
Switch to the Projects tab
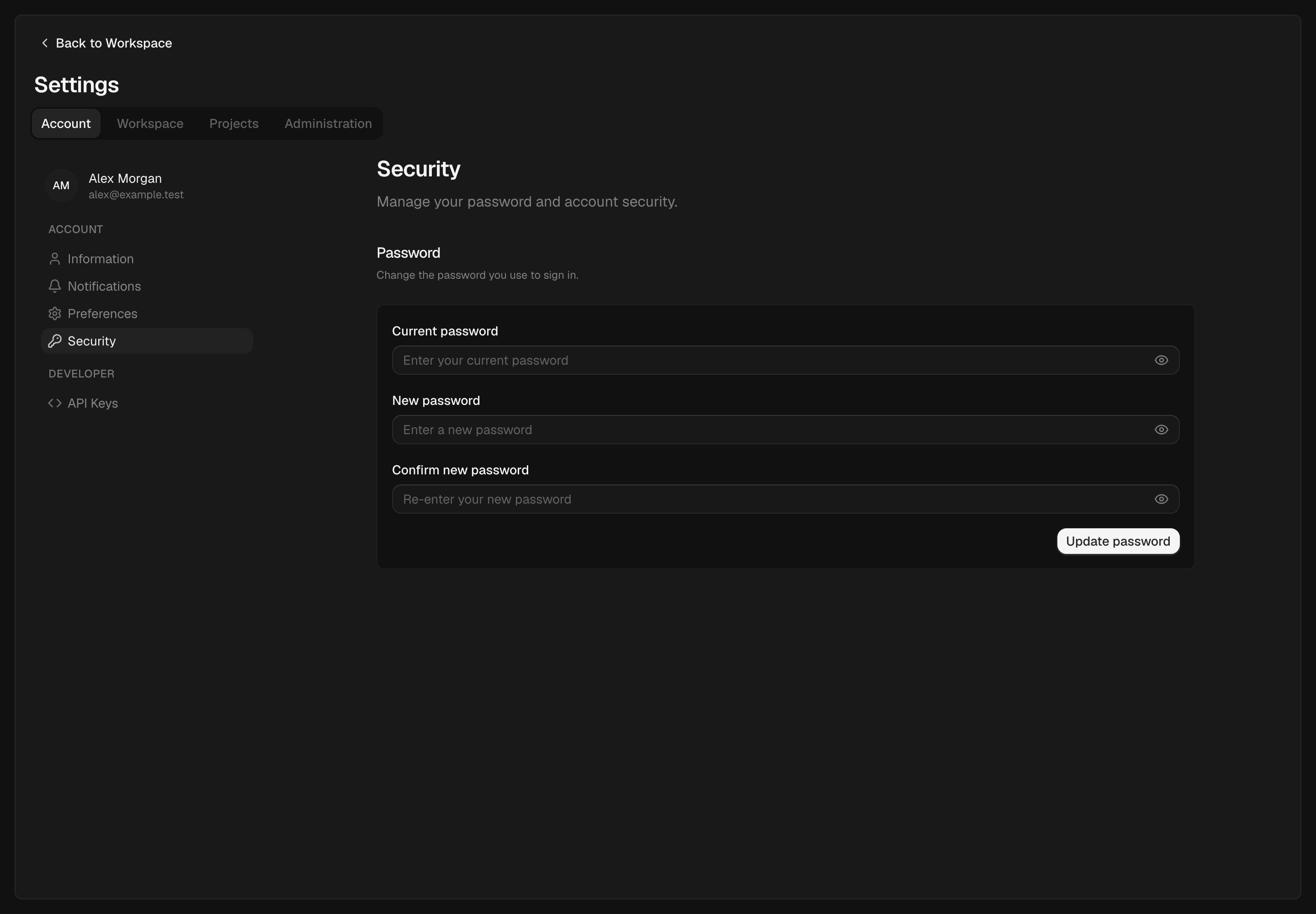(x=233, y=124)
